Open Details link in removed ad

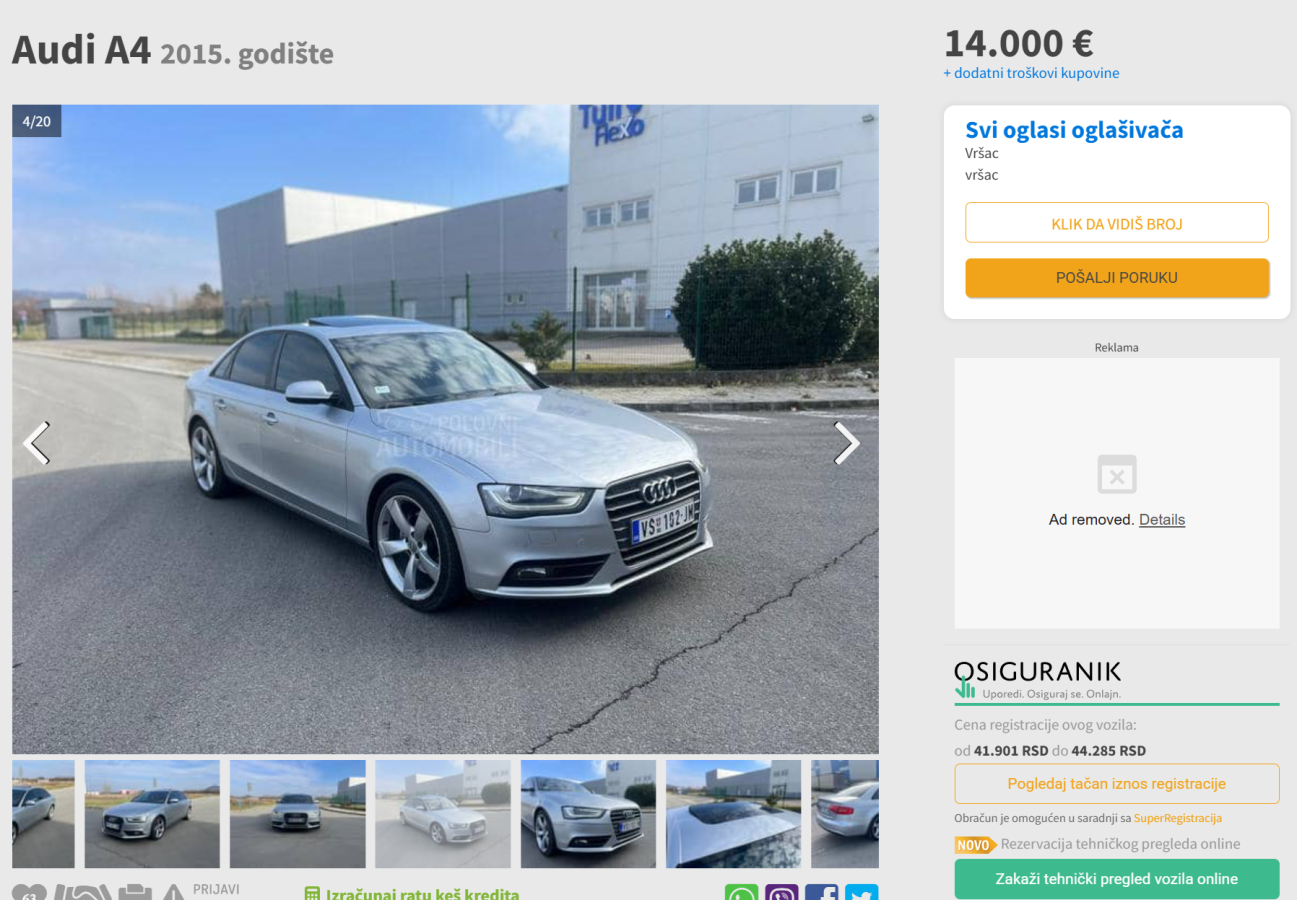pos(1161,520)
